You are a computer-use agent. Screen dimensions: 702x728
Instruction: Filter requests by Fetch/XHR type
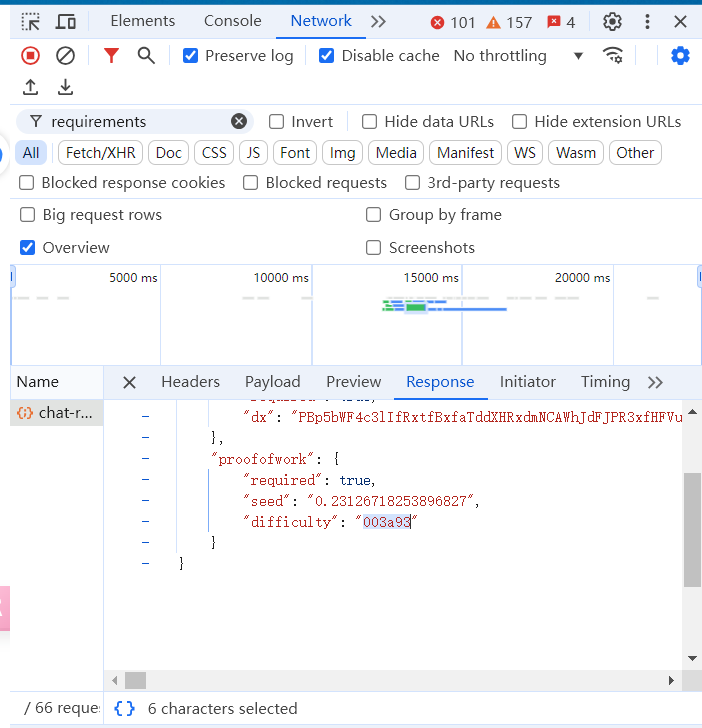(x=101, y=153)
